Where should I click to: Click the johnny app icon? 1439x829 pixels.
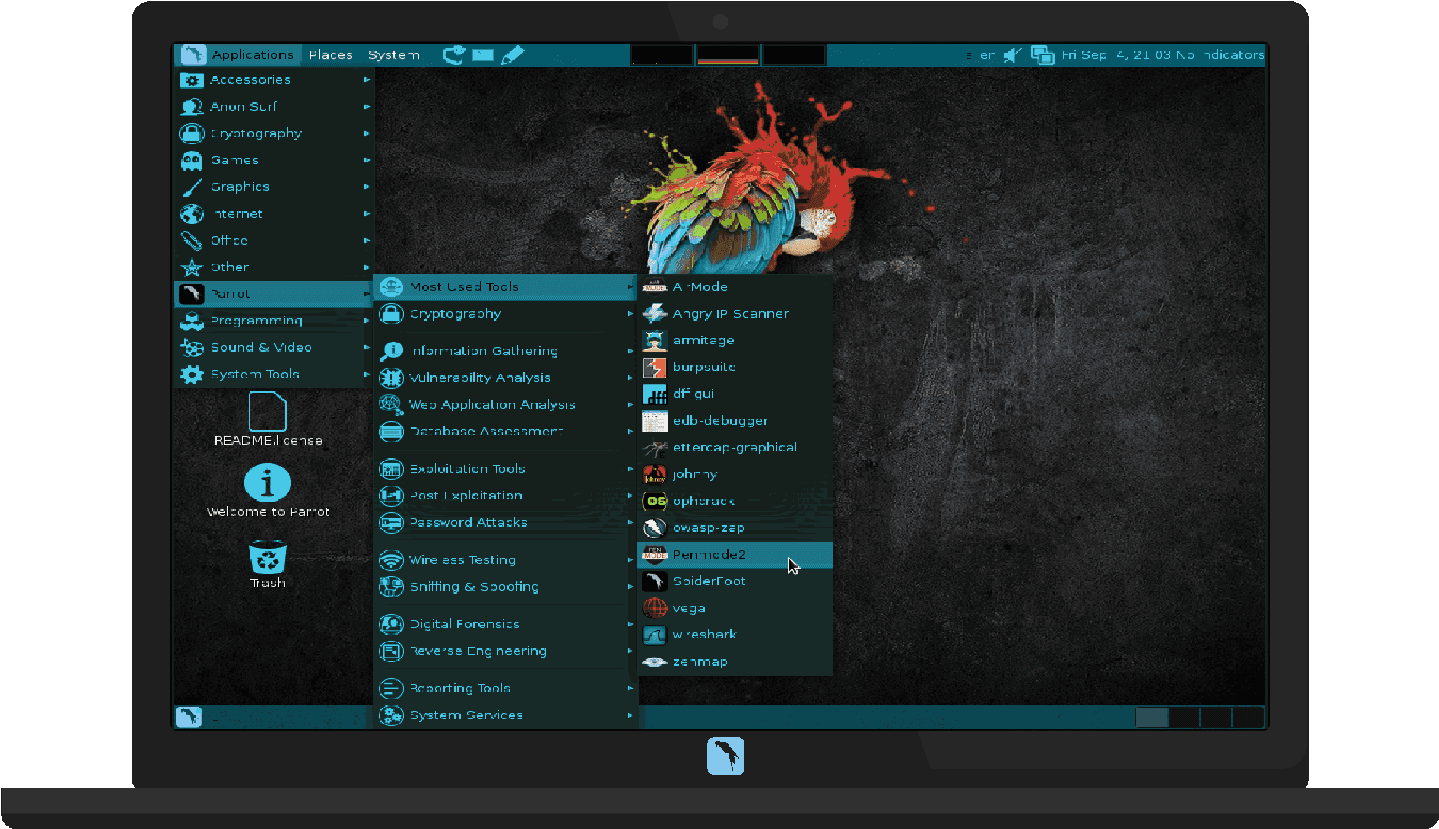pos(654,474)
